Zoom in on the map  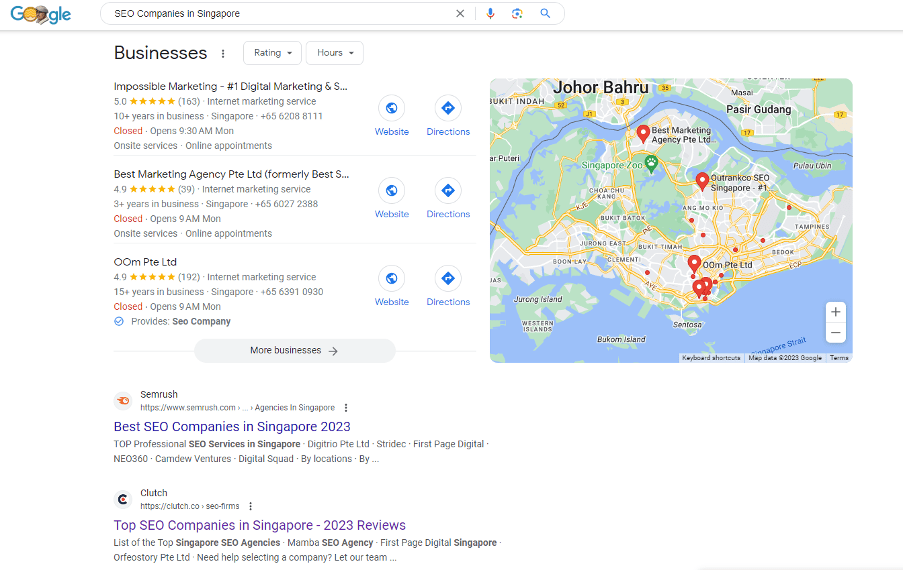836,311
